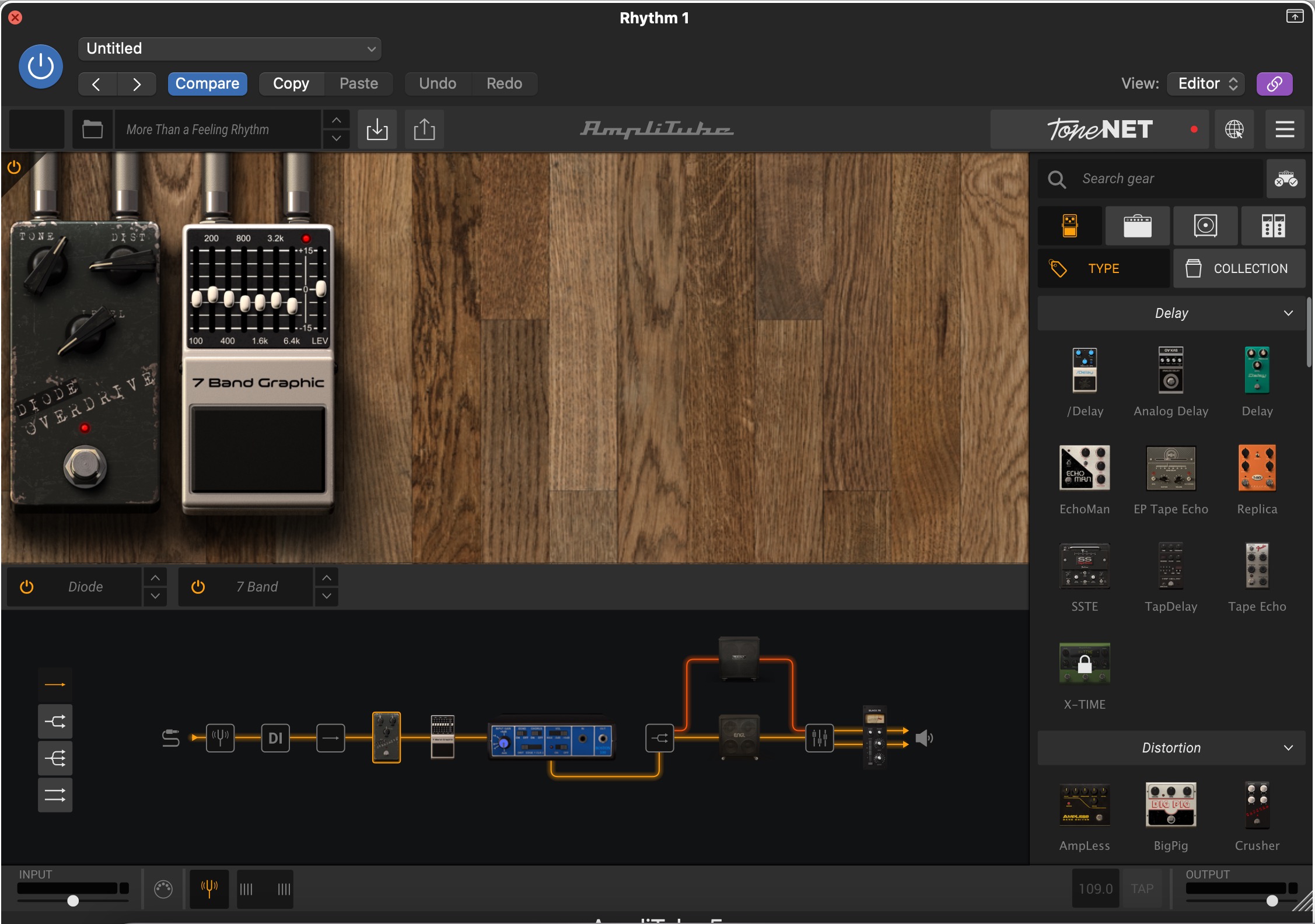
Task: Open the preset browser folder icon
Action: click(92, 129)
